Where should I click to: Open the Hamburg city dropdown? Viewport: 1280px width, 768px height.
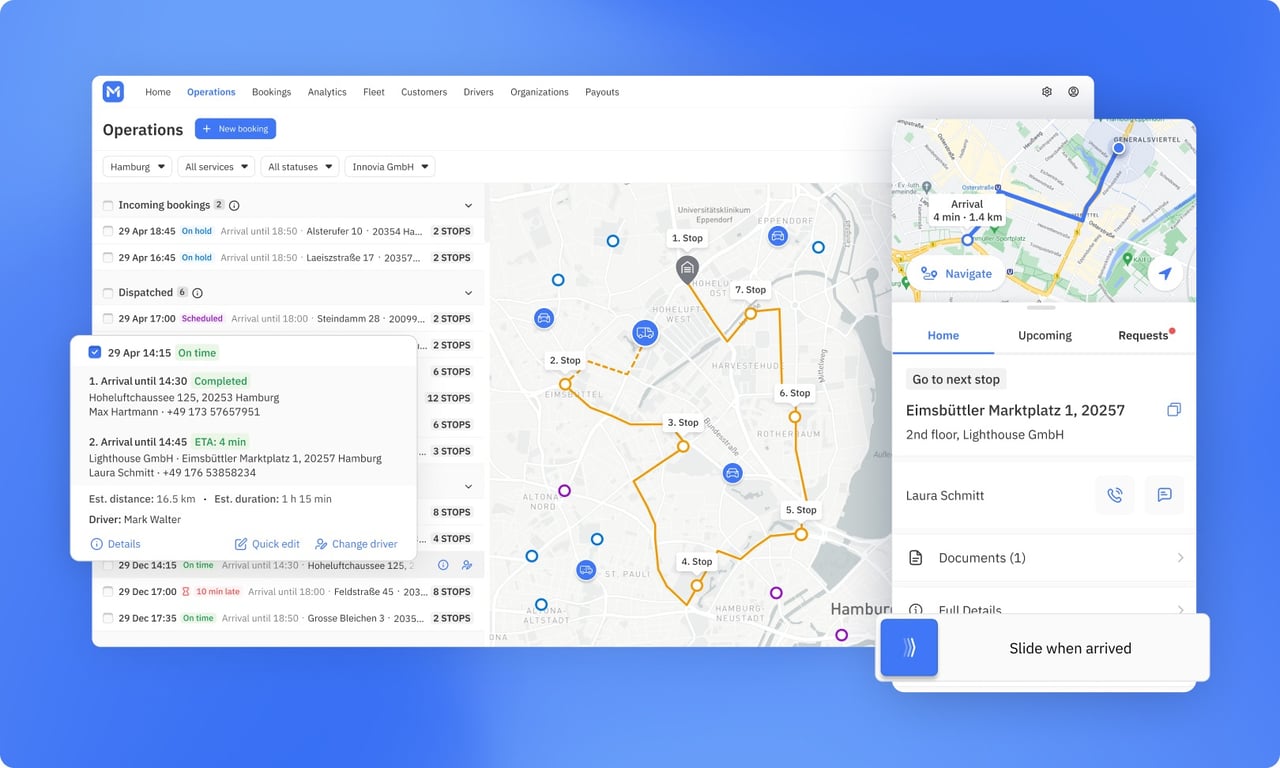pyautogui.click(x=137, y=167)
